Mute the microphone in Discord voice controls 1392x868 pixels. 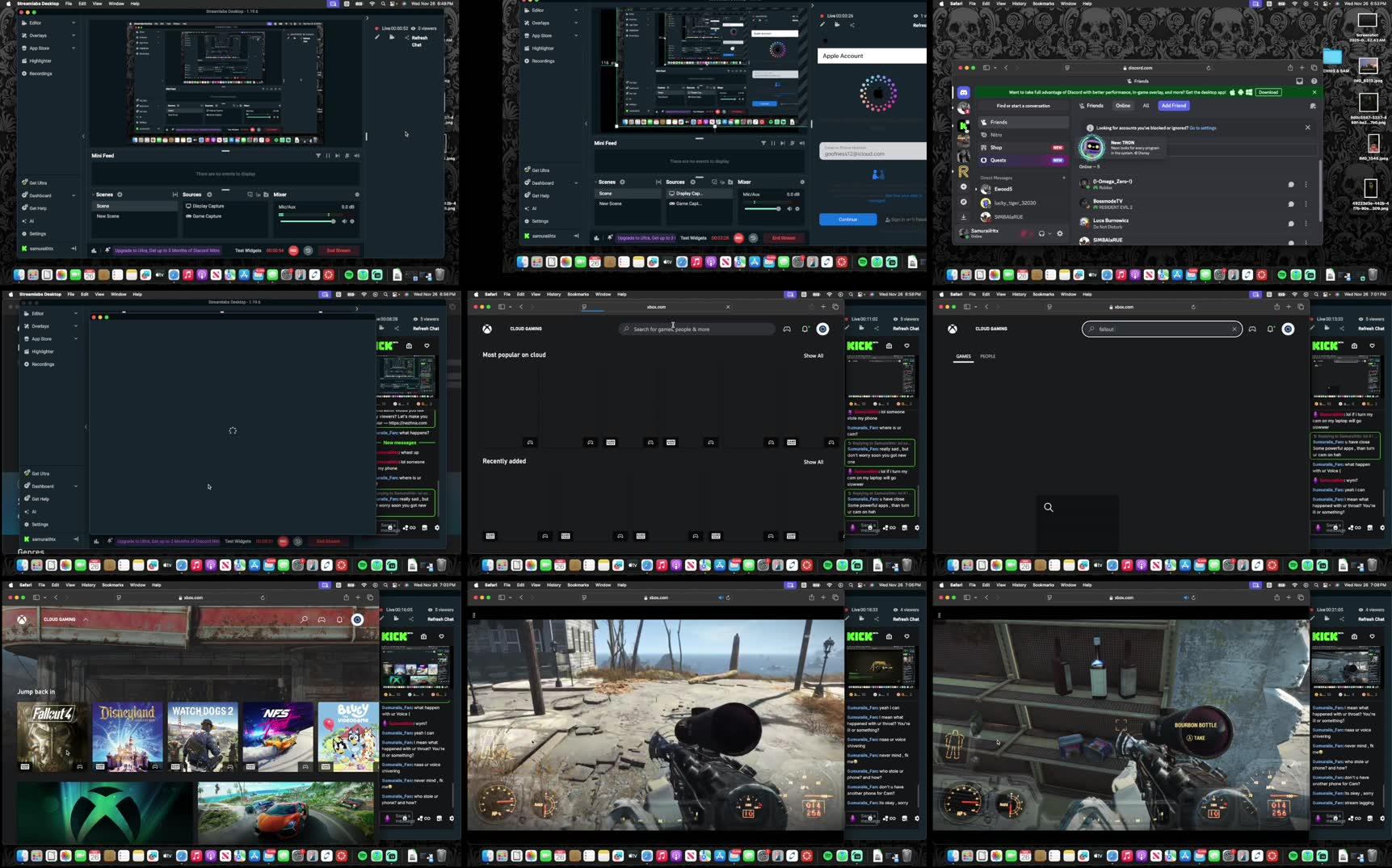pyautogui.click(x=1026, y=233)
